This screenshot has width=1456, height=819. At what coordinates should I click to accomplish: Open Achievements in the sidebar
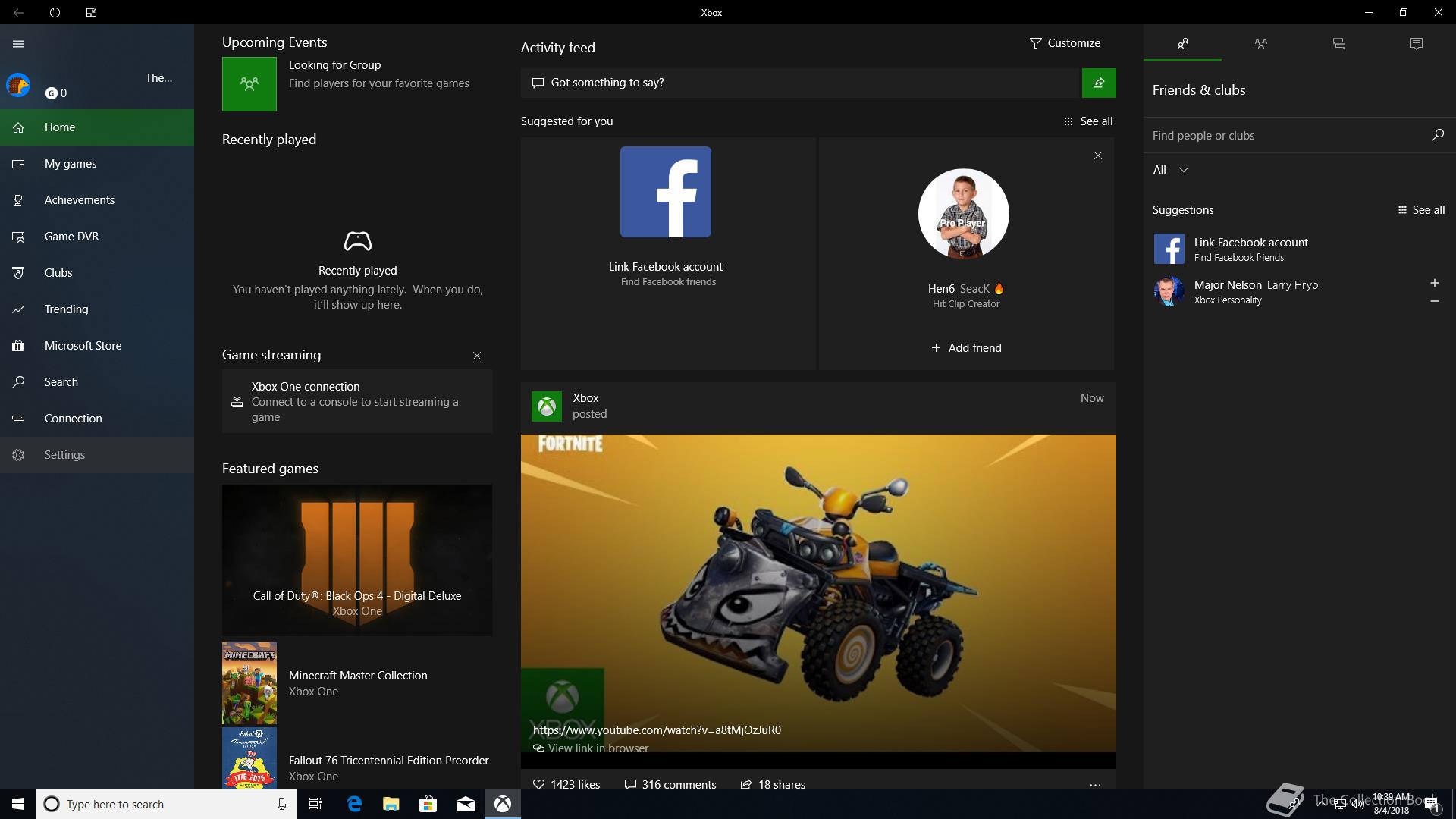click(x=97, y=200)
